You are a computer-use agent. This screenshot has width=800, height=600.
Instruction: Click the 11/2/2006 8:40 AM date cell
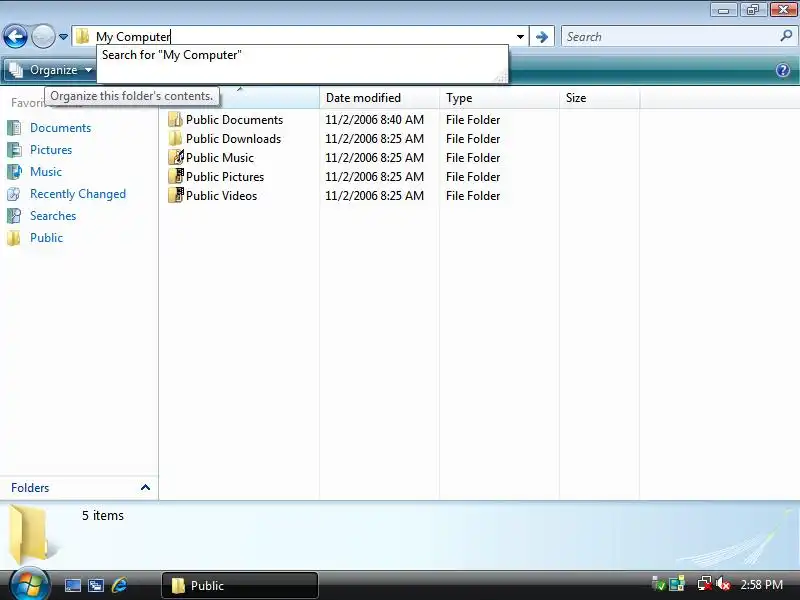(x=374, y=120)
